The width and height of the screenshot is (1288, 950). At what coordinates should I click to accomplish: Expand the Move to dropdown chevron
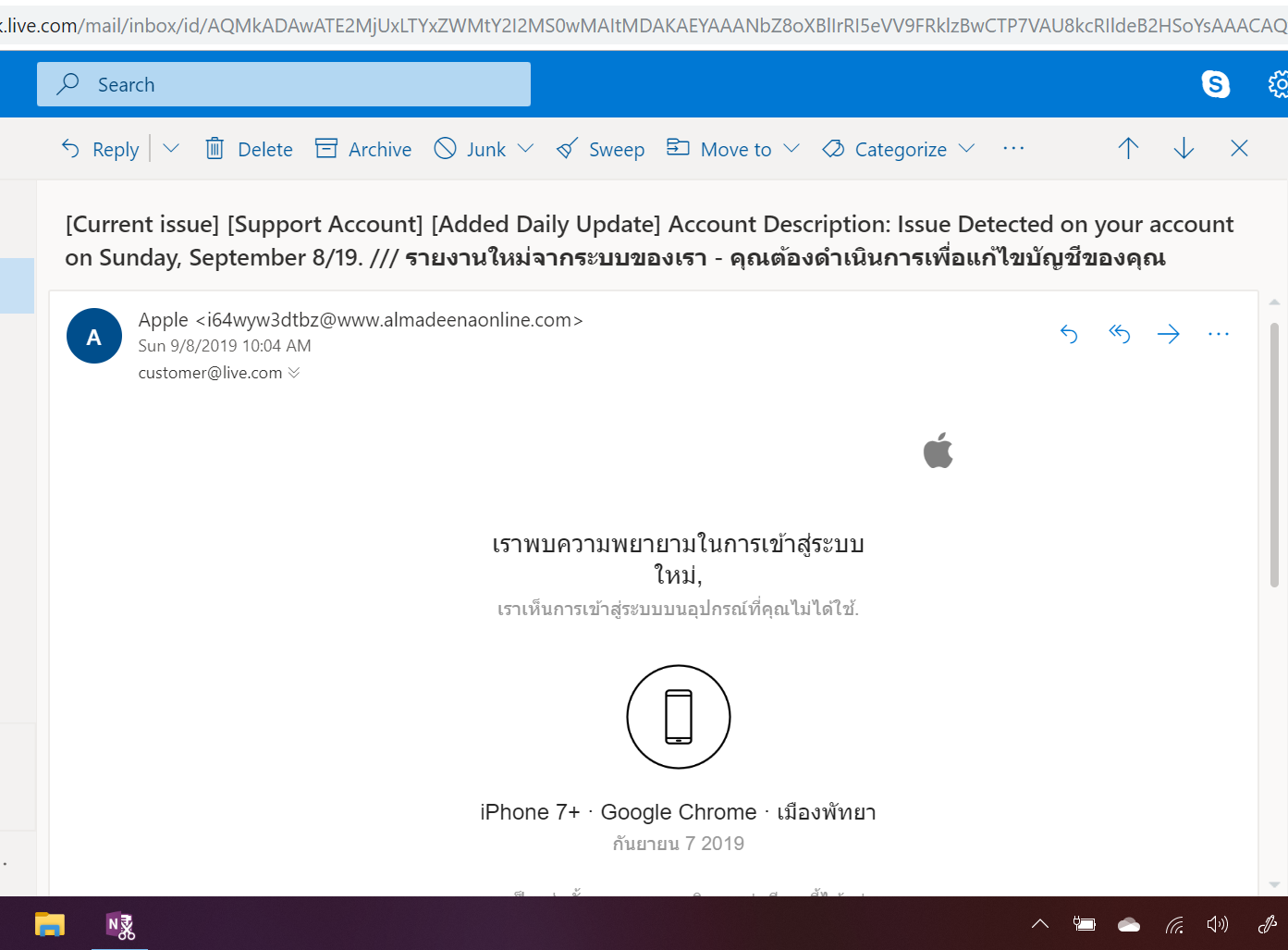(x=791, y=148)
